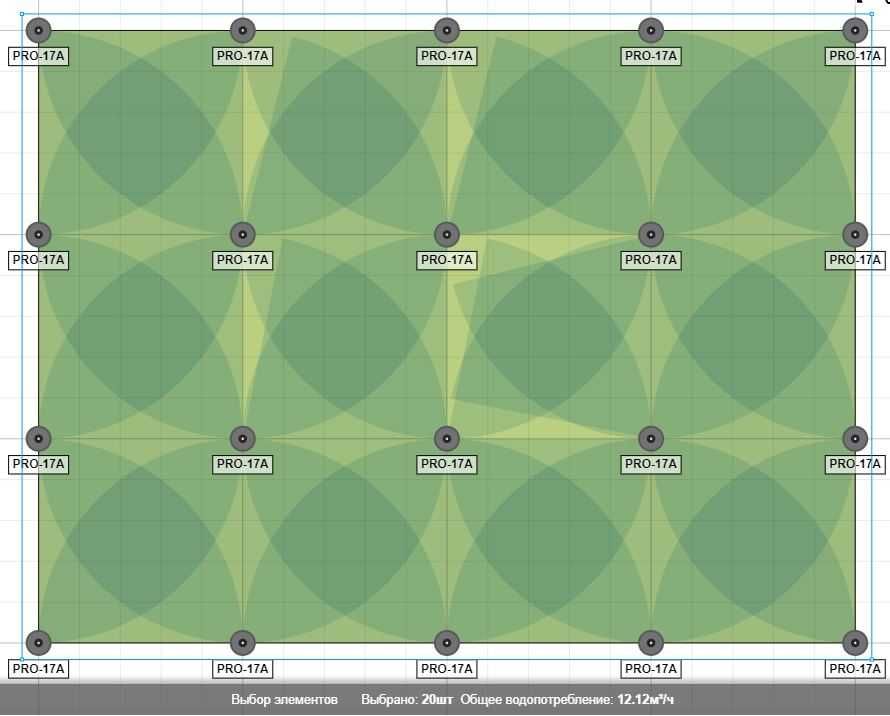The image size is (890, 716).
Task: Click the PRO-17A label in row 3, column 3
Action: click(x=447, y=464)
